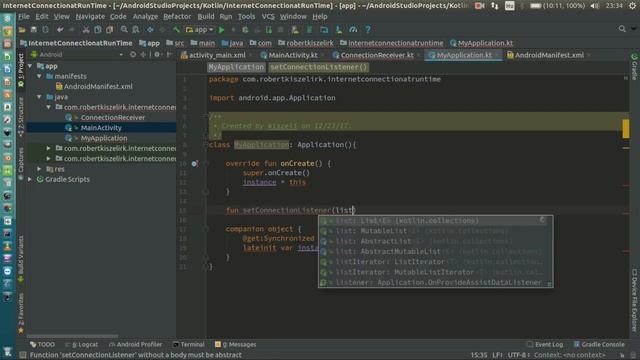The width and height of the screenshot is (640, 360).
Task: Collapse the java folder arrow
Action: 39,97
